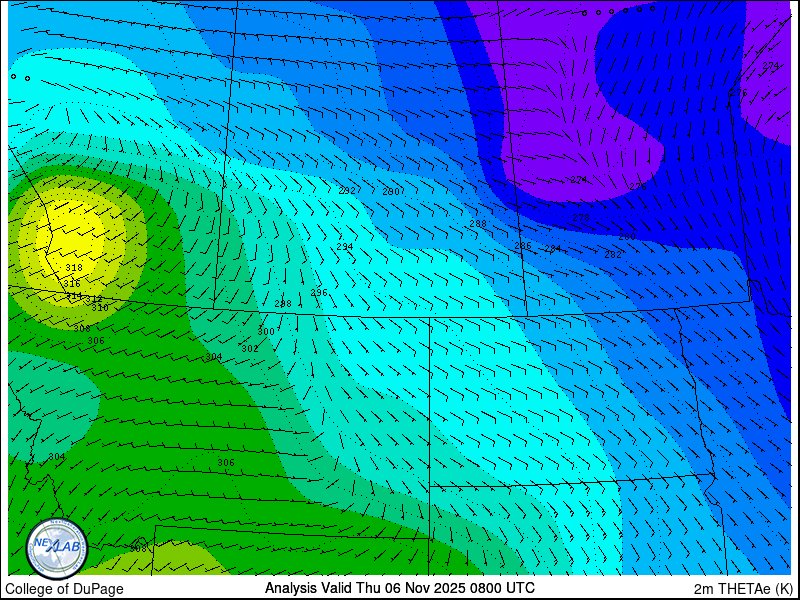
Task: Click the 300 contour label
Action: click(266, 332)
